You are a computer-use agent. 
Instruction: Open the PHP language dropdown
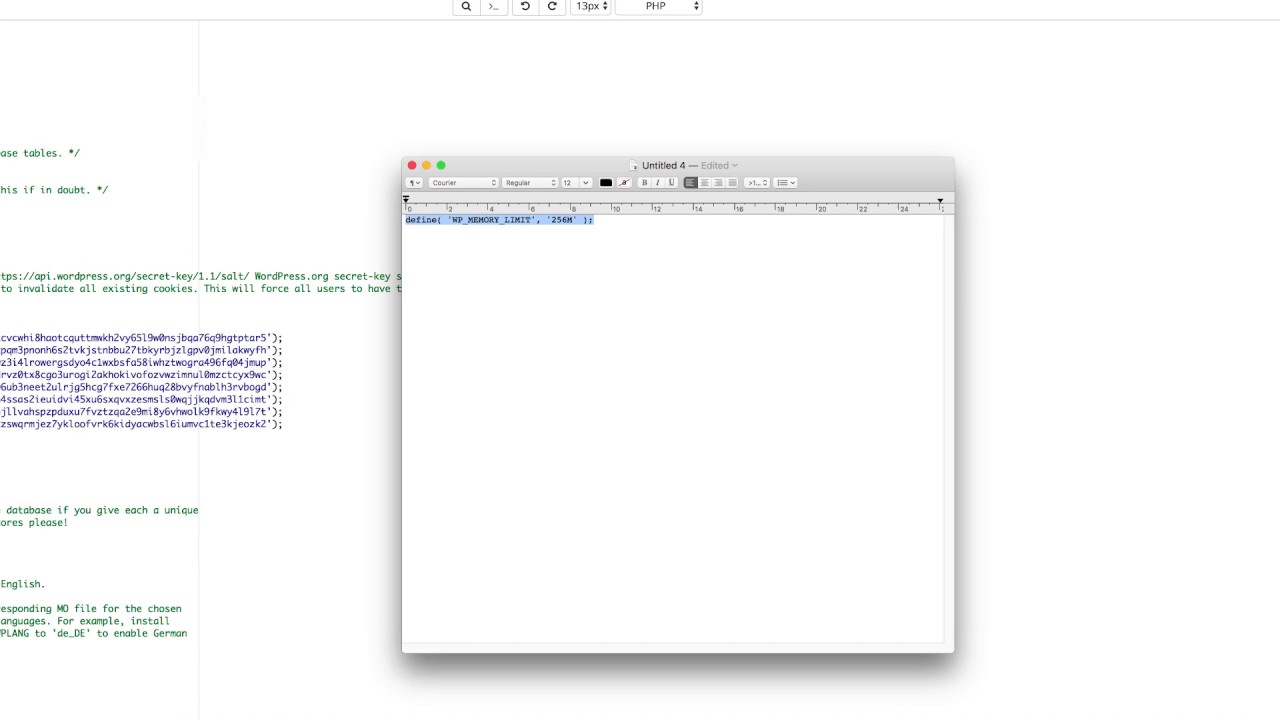658,6
